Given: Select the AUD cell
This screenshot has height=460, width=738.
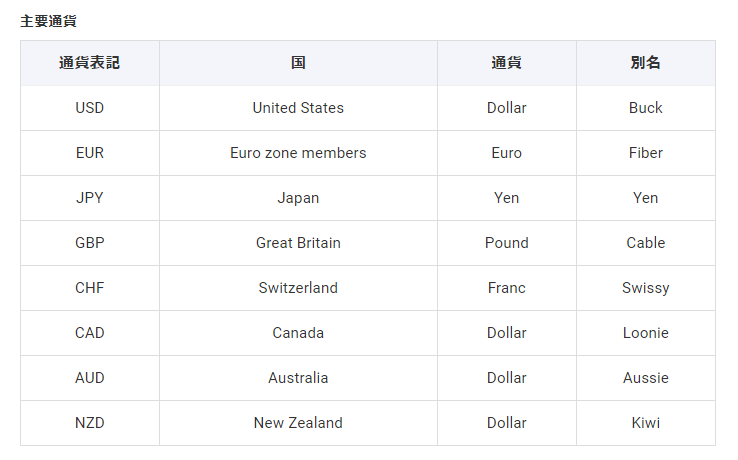Looking at the screenshot, I should 89,378.
